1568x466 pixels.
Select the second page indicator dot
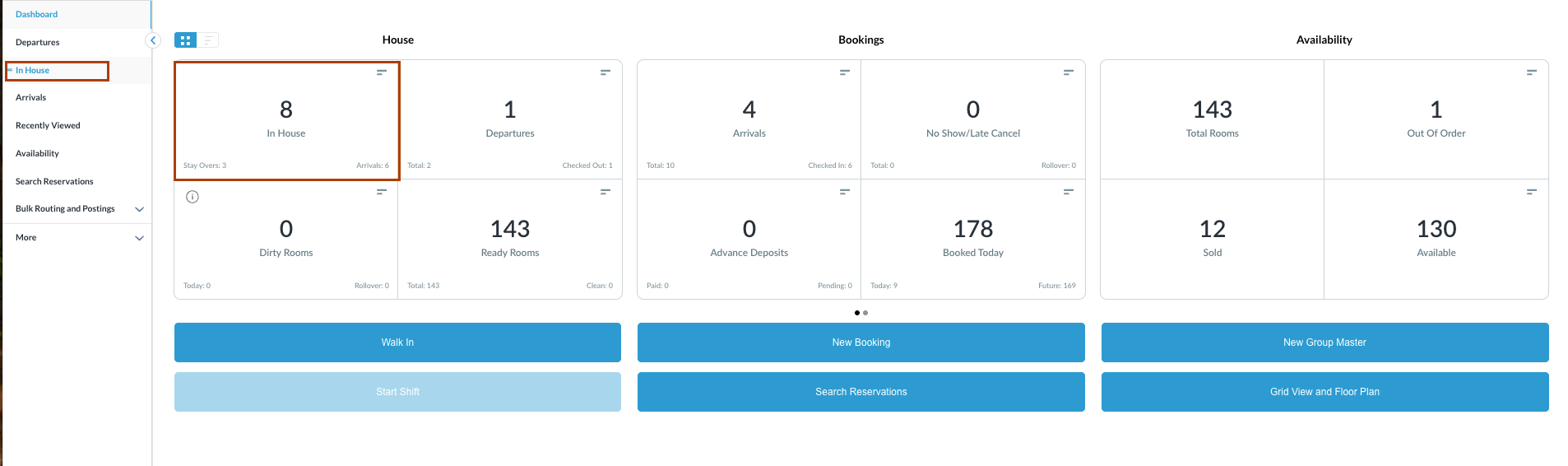click(865, 313)
